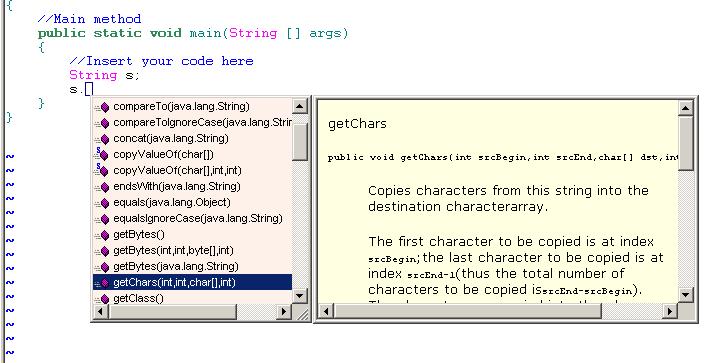Image resolution: width=727 pixels, height=363 pixels.
Task: Click the String s; declaration line
Action: 104,75
